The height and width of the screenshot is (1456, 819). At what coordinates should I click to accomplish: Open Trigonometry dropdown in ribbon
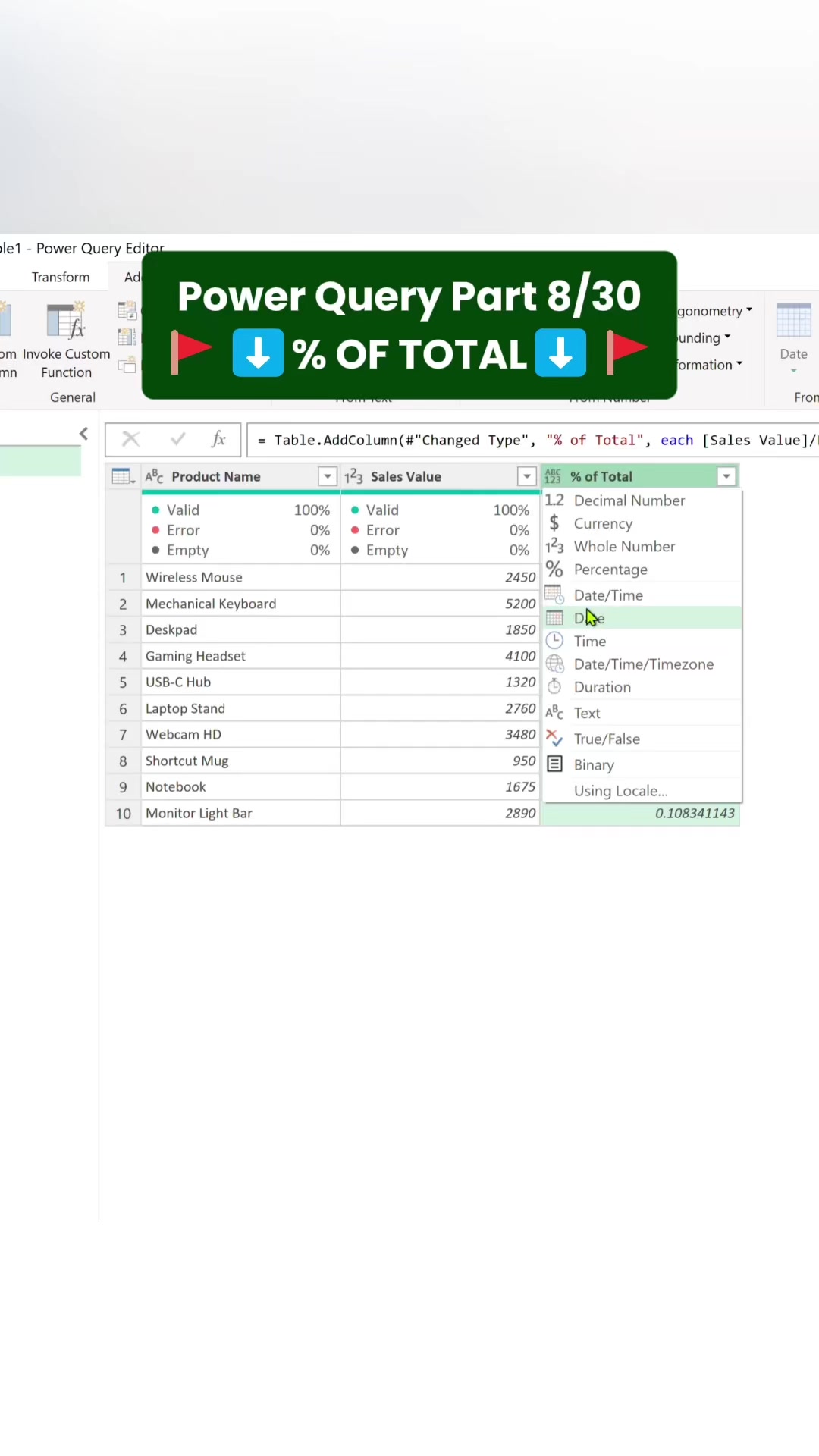[x=714, y=311]
